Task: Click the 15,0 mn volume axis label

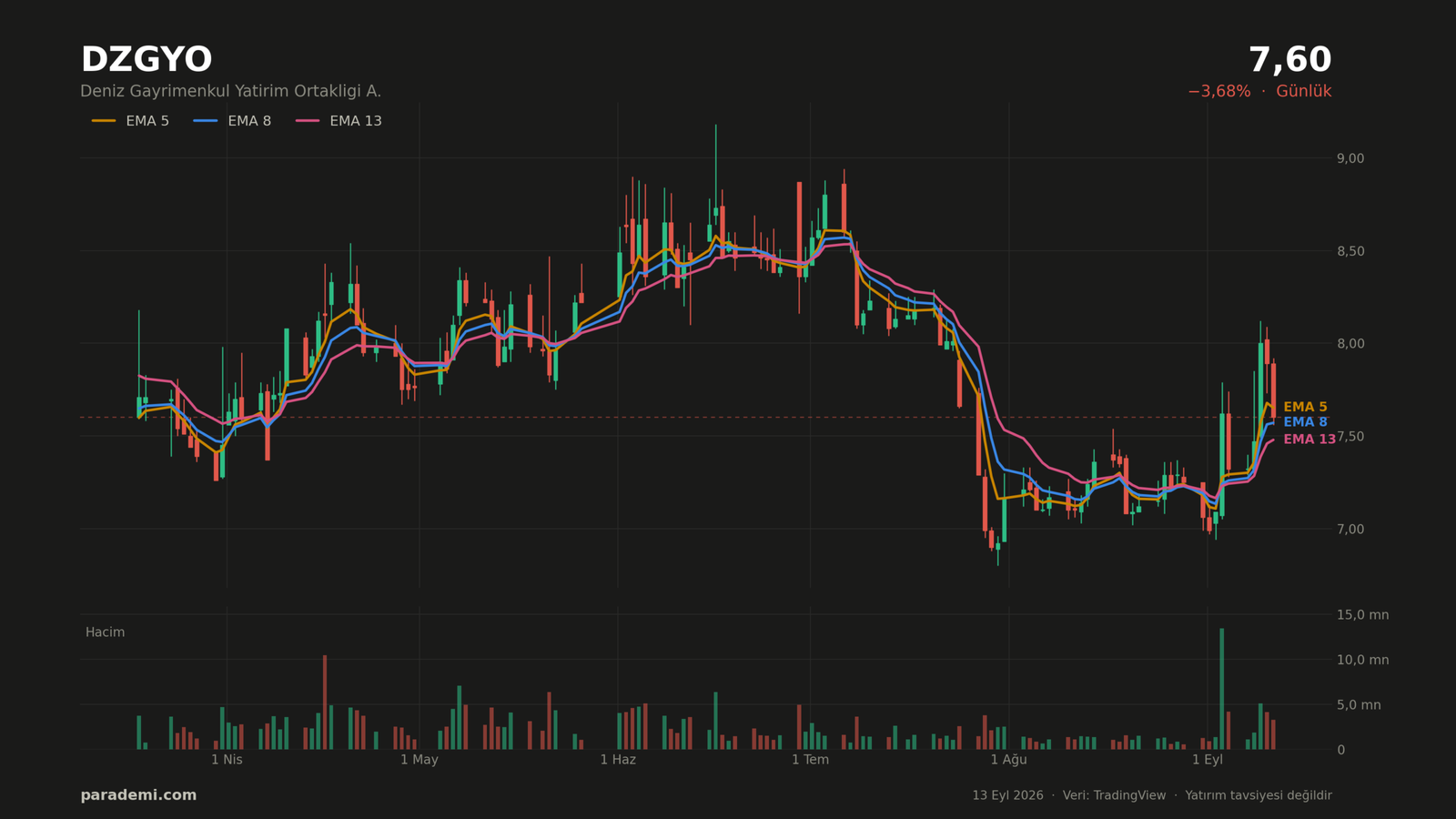Action: [1362, 615]
